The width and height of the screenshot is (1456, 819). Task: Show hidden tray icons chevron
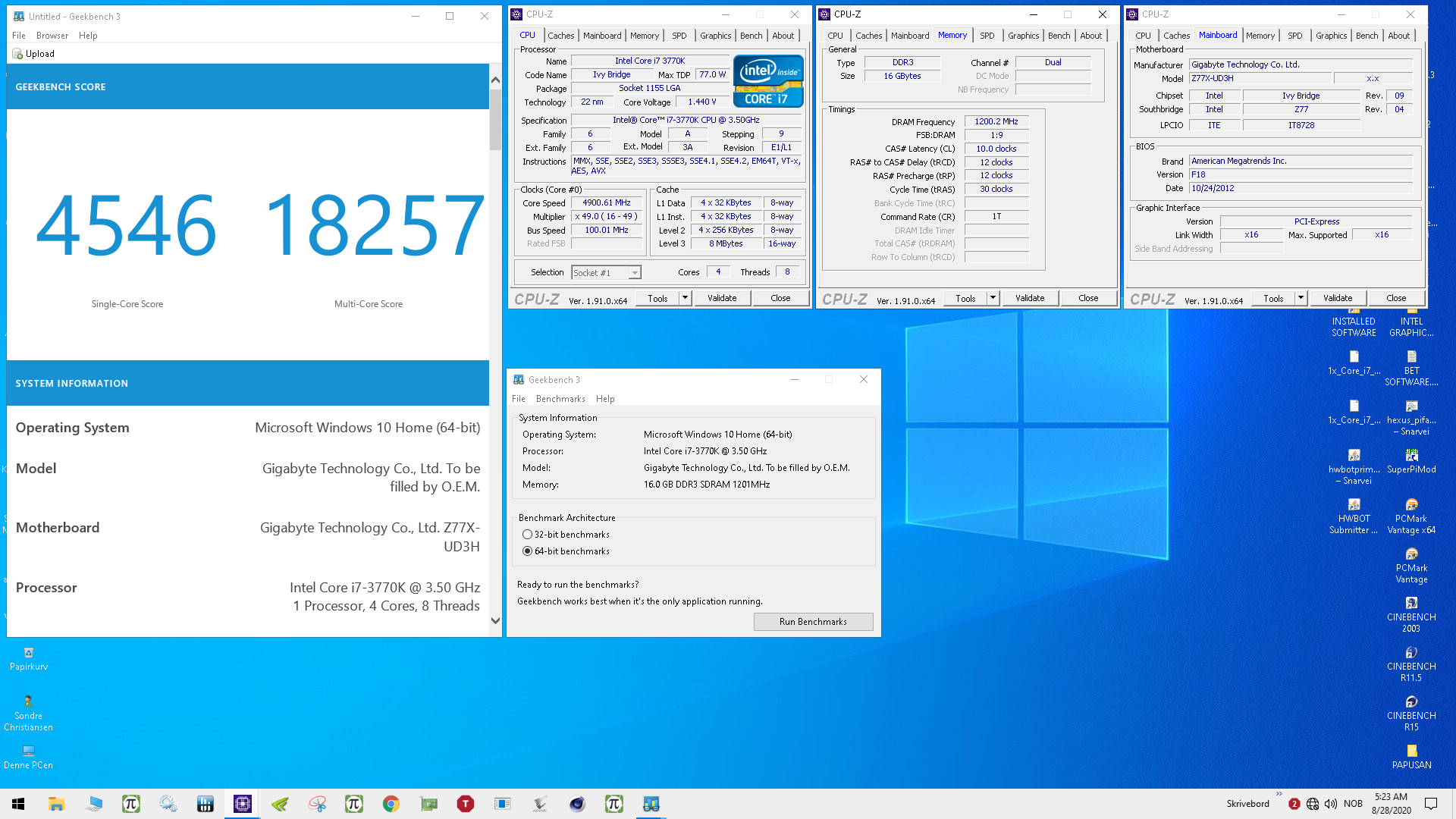click(1279, 795)
